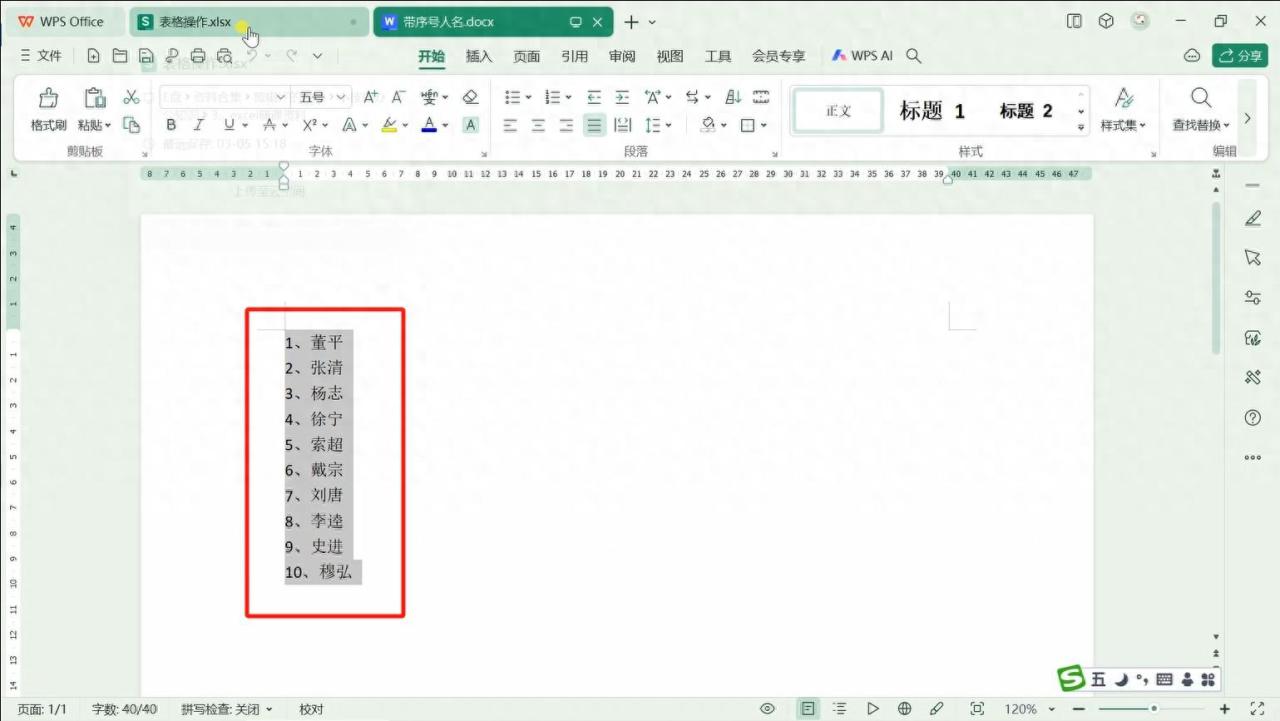Click the Distributed alignment icon
This screenshot has height=721, width=1280.
point(622,125)
